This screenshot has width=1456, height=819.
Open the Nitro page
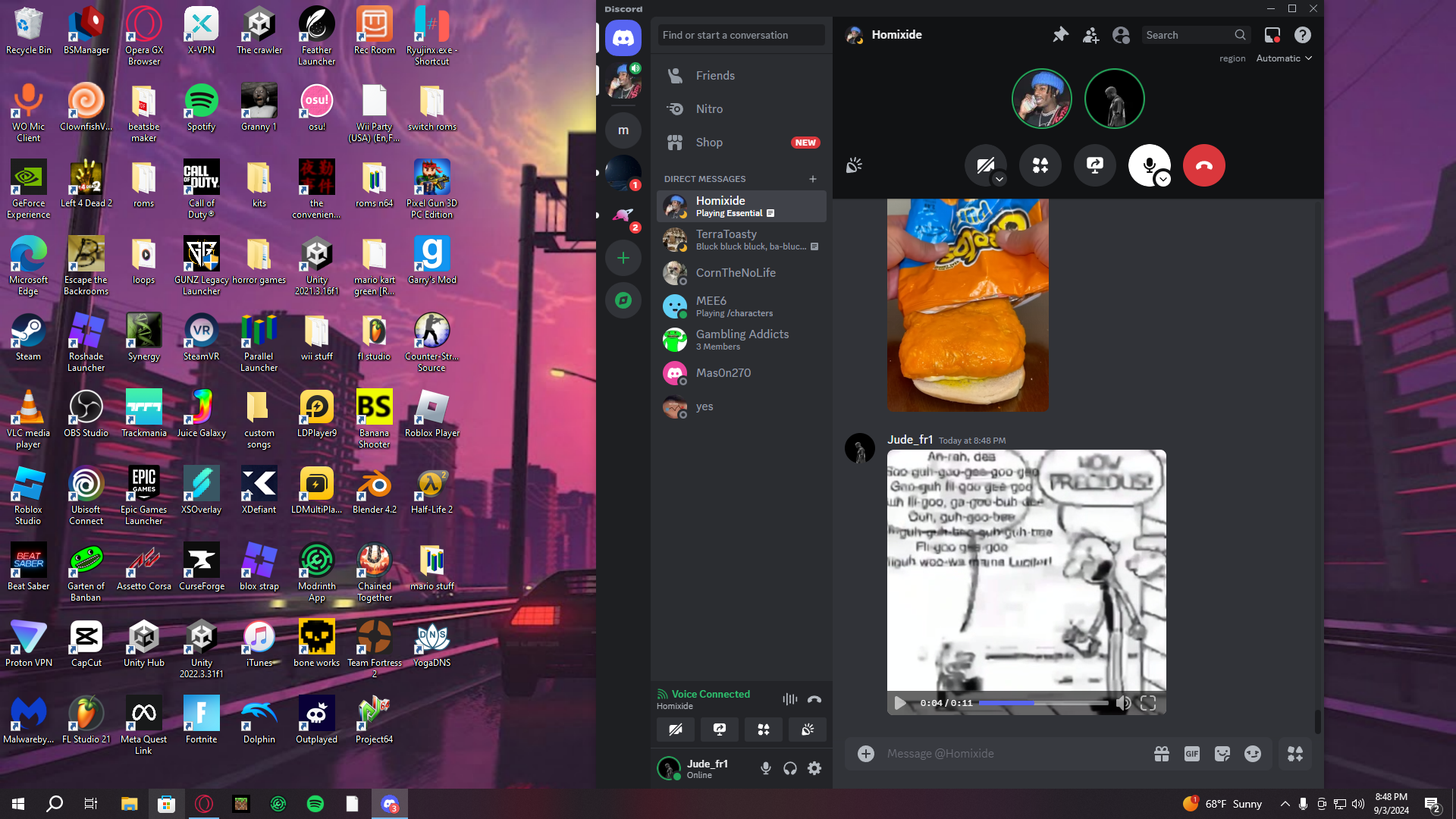click(x=709, y=109)
